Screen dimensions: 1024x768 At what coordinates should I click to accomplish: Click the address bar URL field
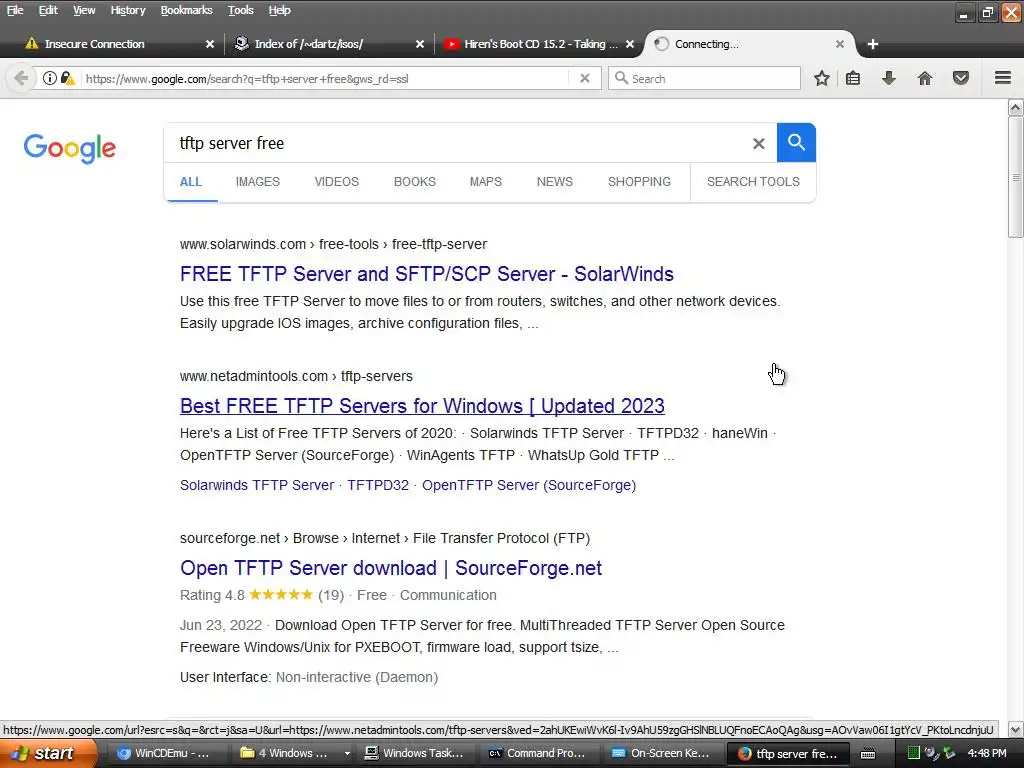(327, 78)
